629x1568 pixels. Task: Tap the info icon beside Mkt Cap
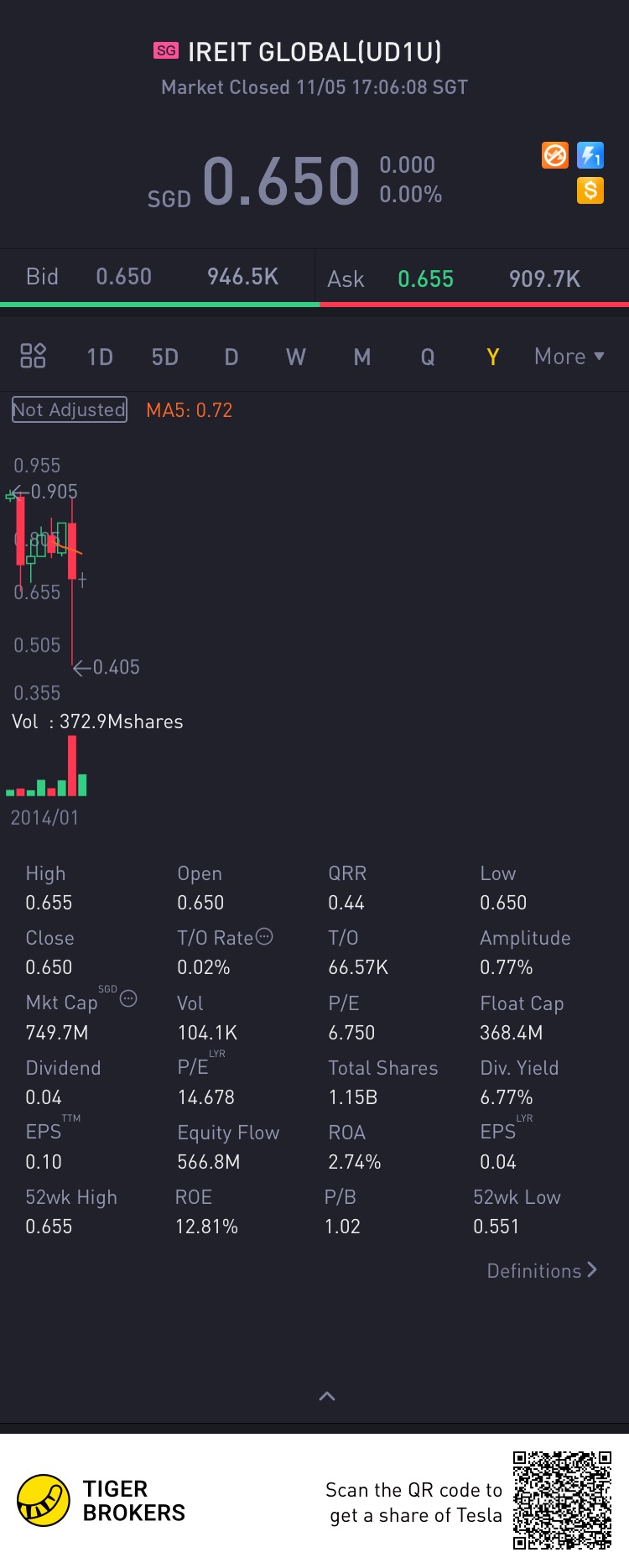tap(128, 998)
